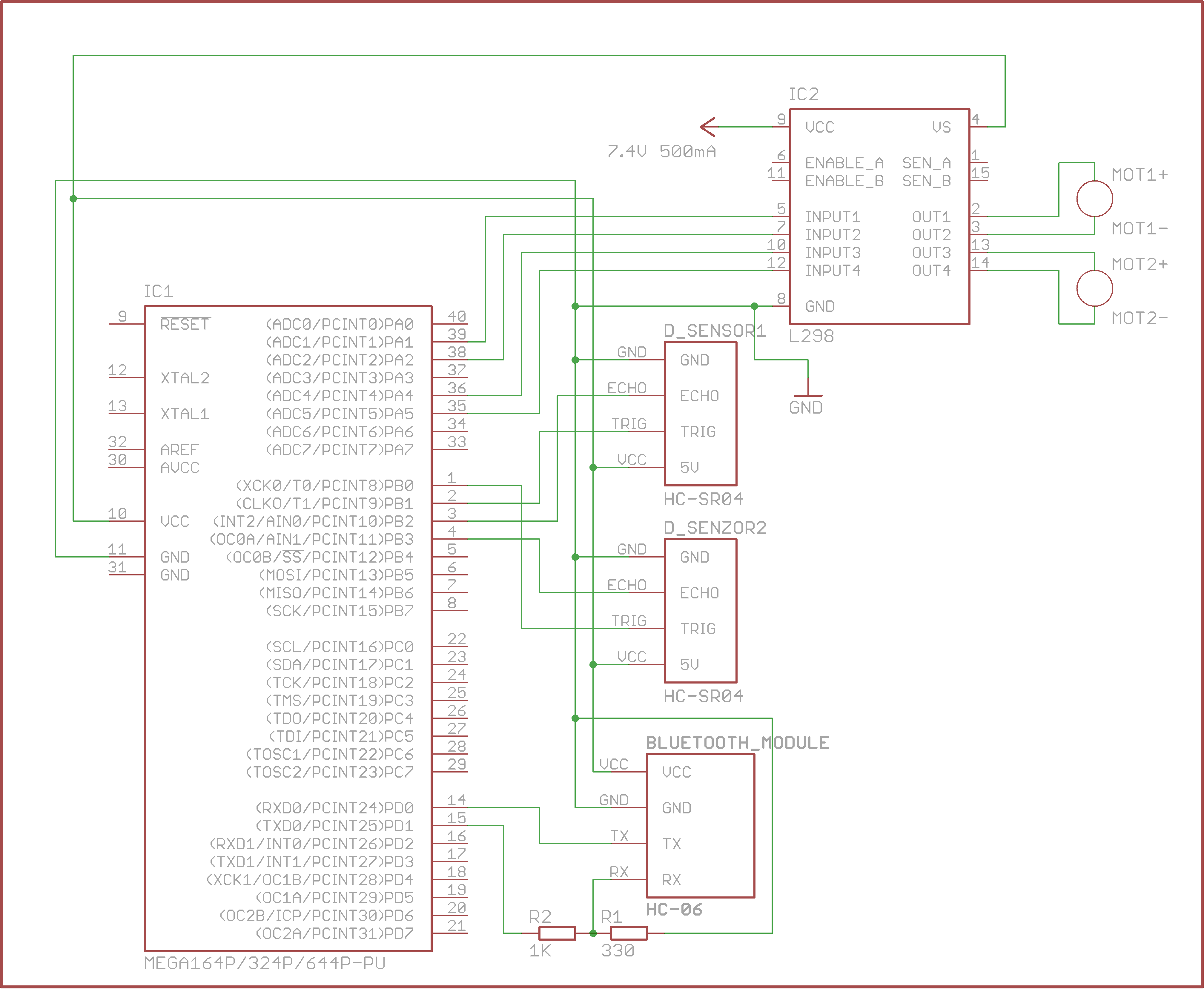Viewport: 1204px width, 989px height.
Task: Select the (SCL/PCINT16)PC0 pin label
Action: (x=340, y=646)
